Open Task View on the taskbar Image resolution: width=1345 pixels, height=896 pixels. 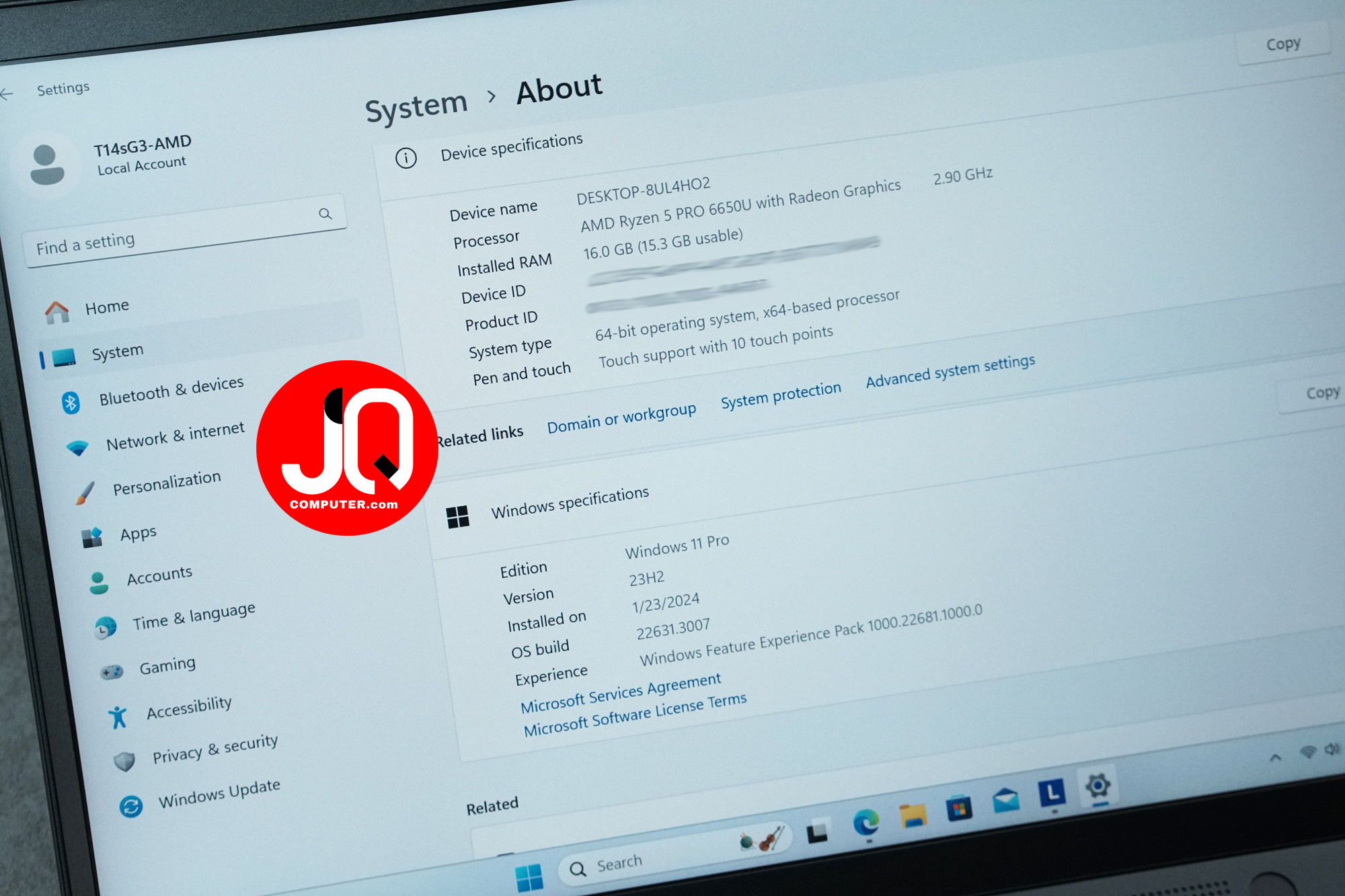tap(817, 831)
